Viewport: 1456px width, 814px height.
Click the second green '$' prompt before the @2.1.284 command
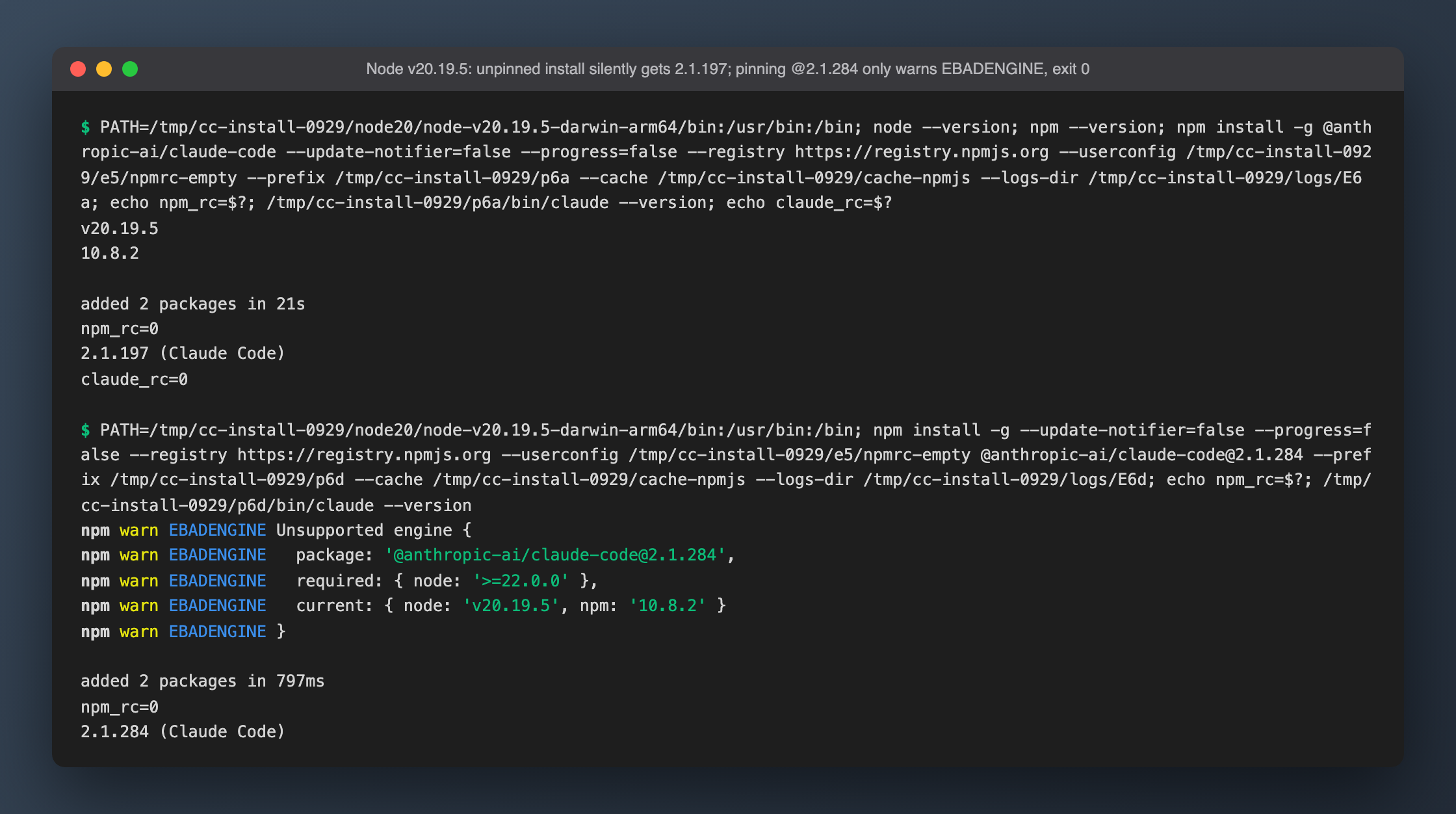85,430
